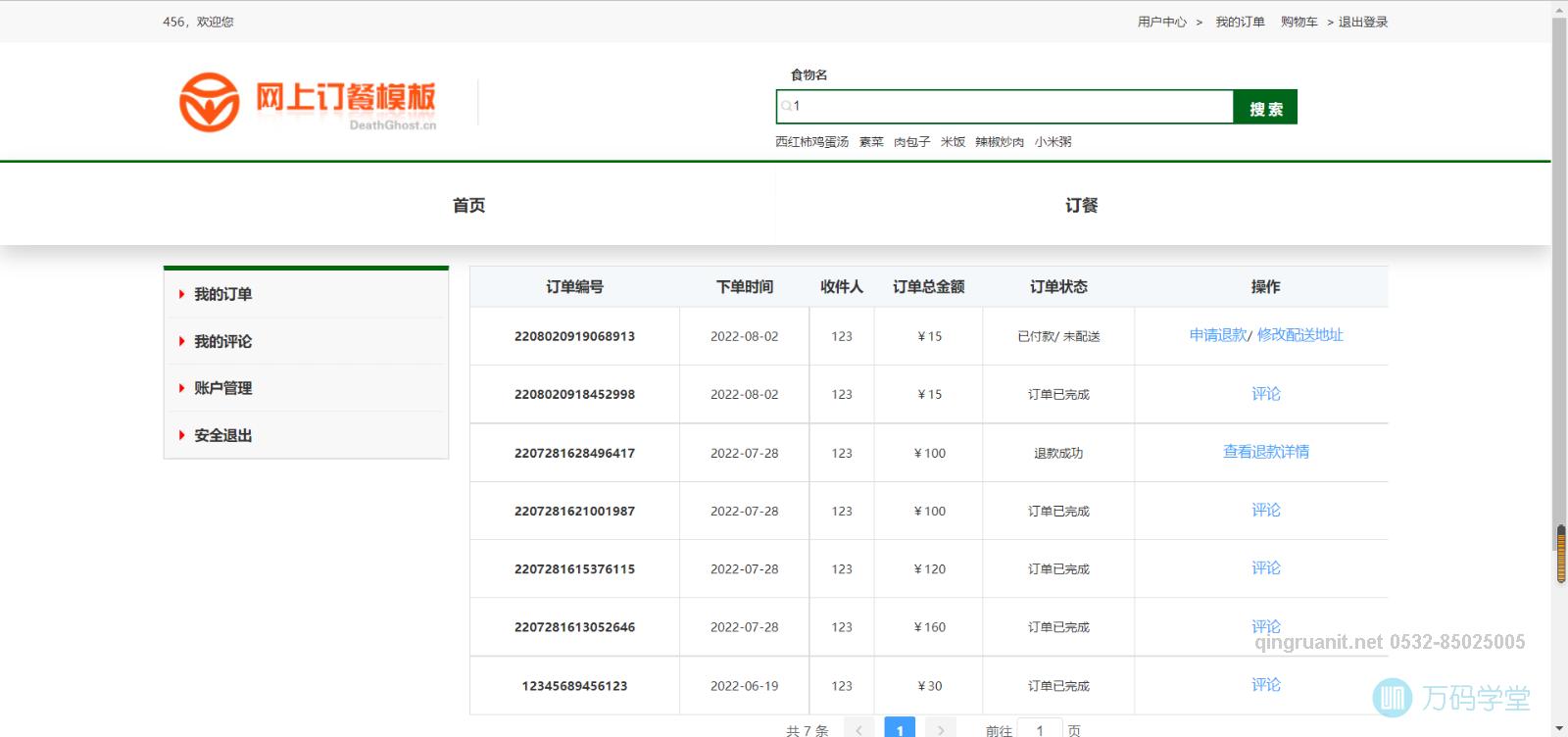Click amount ¥30

[929, 686]
